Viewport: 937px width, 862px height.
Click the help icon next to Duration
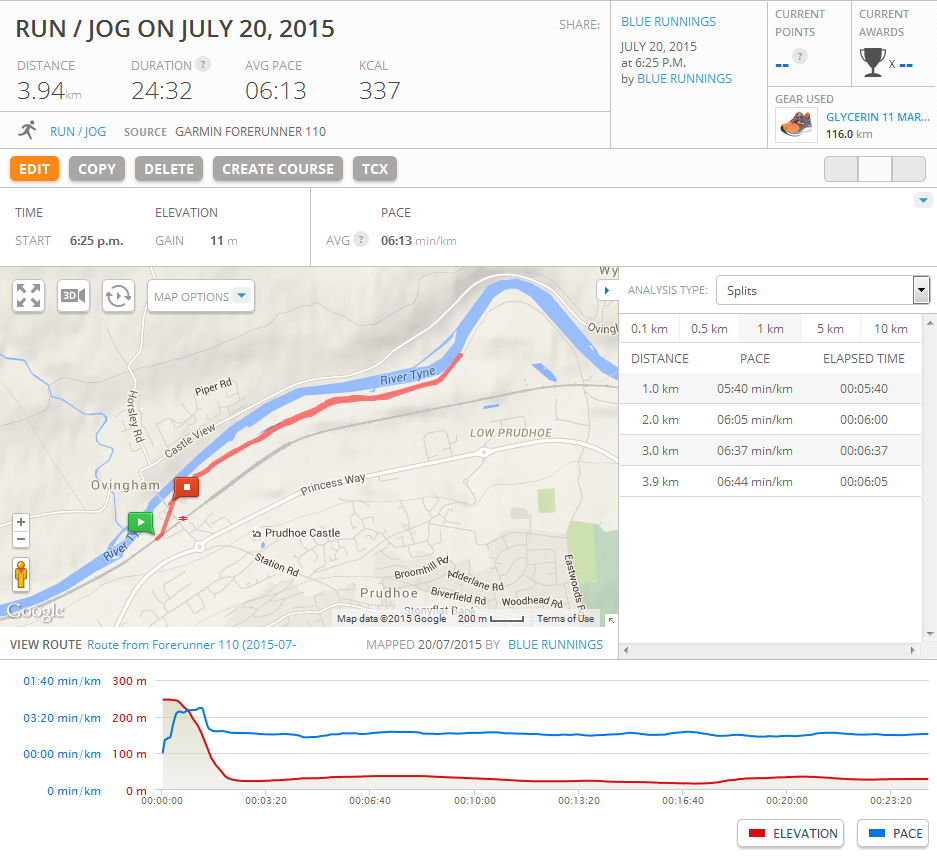pos(203,64)
